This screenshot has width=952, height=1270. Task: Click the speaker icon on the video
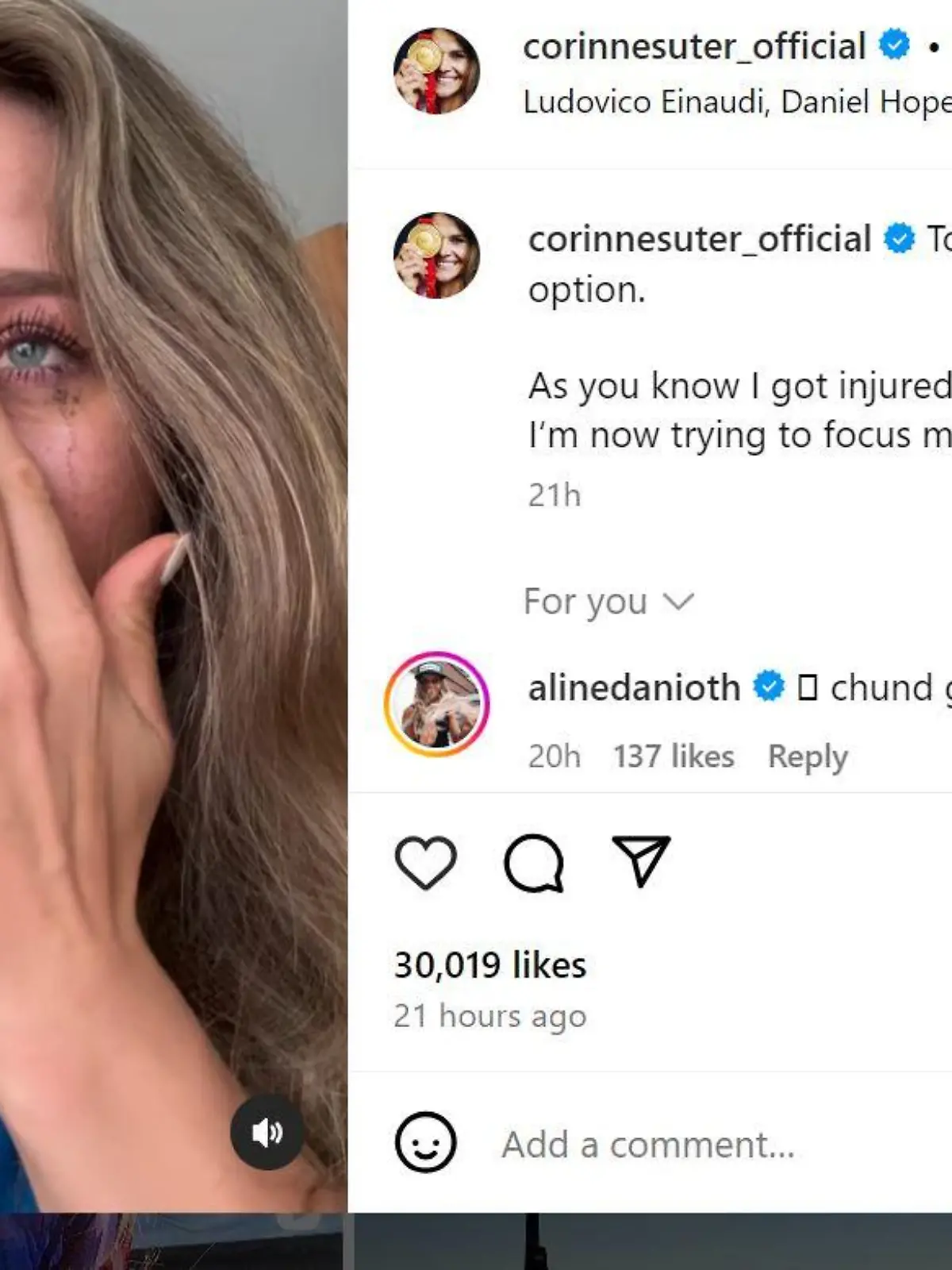pos(267,1134)
